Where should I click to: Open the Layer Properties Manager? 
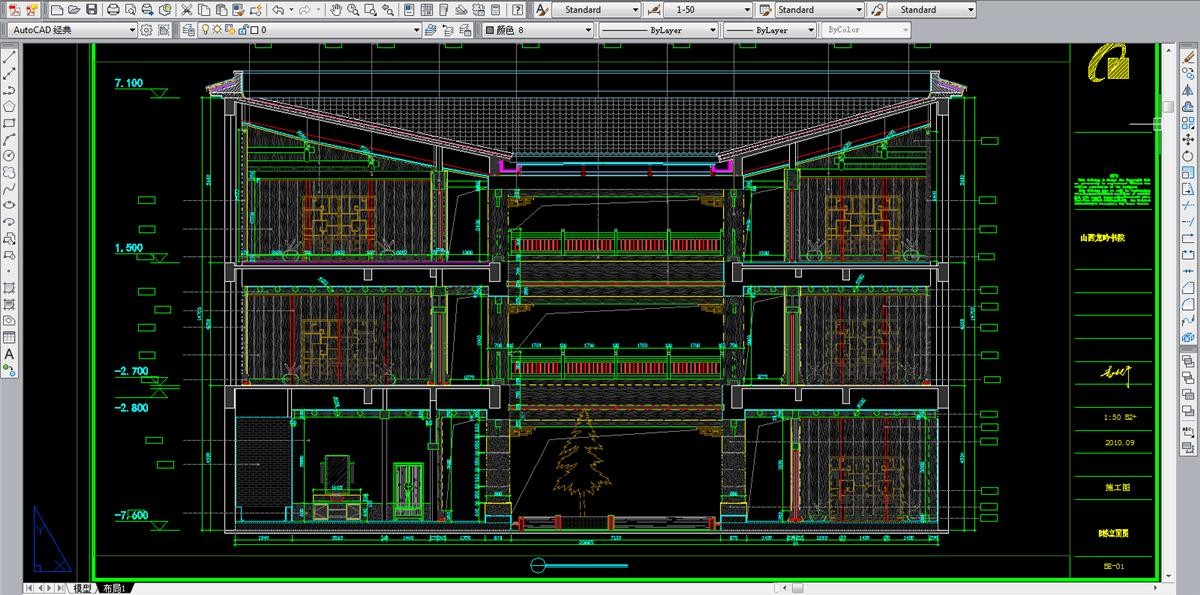pyautogui.click(x=189, y=30)
